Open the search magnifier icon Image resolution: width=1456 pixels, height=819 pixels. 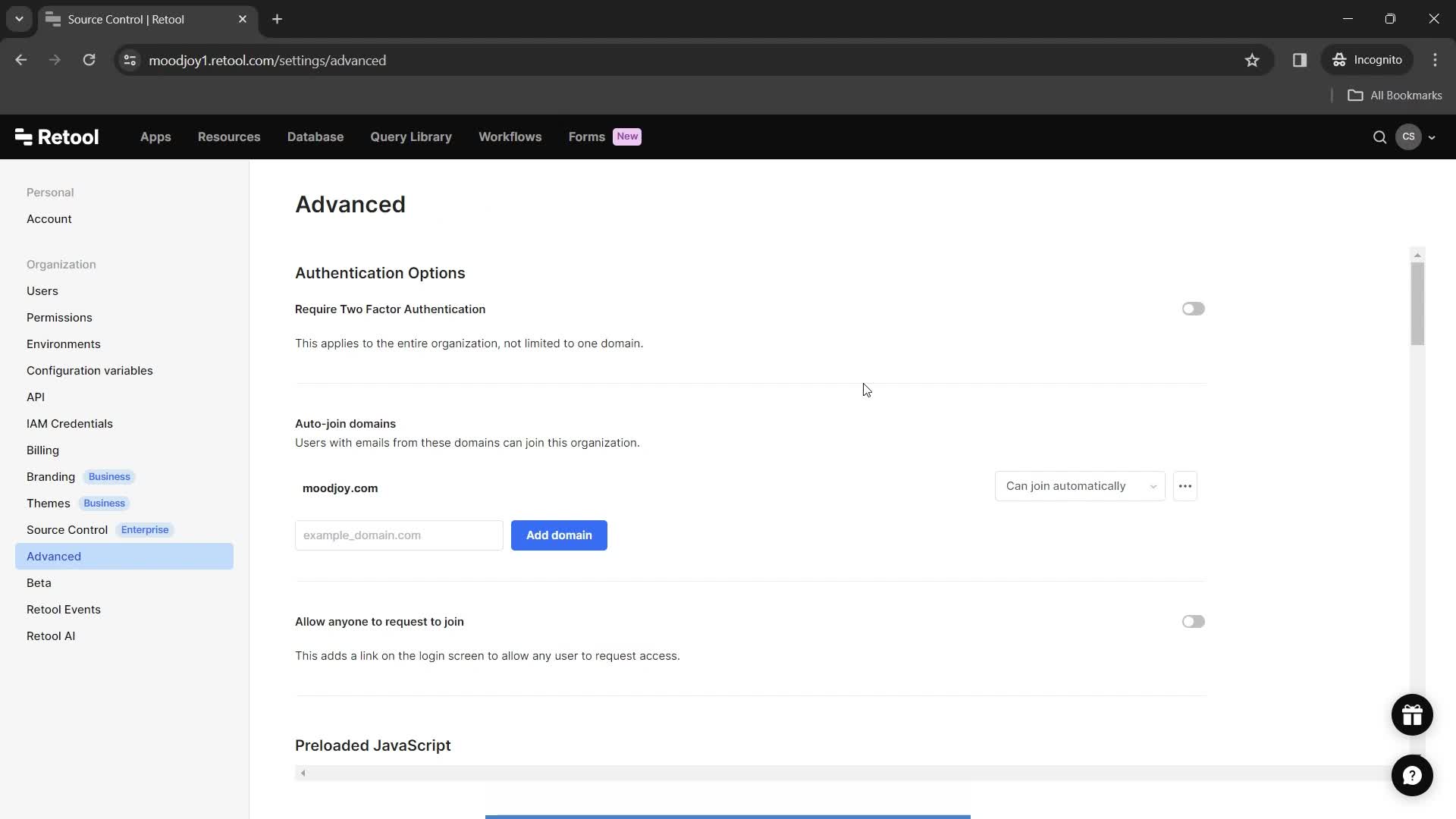1379,137
